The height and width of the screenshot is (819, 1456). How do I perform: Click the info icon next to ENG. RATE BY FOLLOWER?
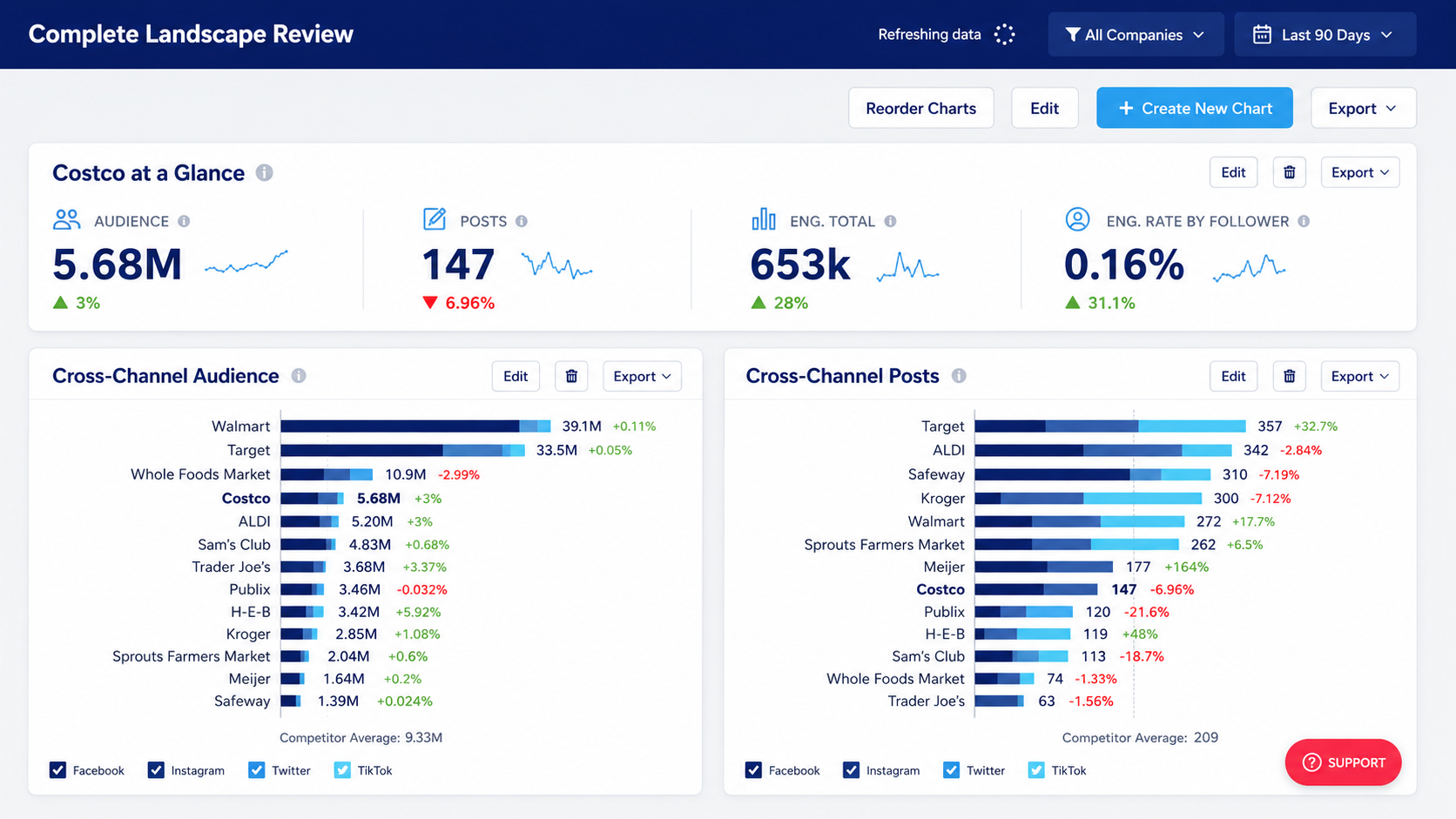pos(1304,221)
